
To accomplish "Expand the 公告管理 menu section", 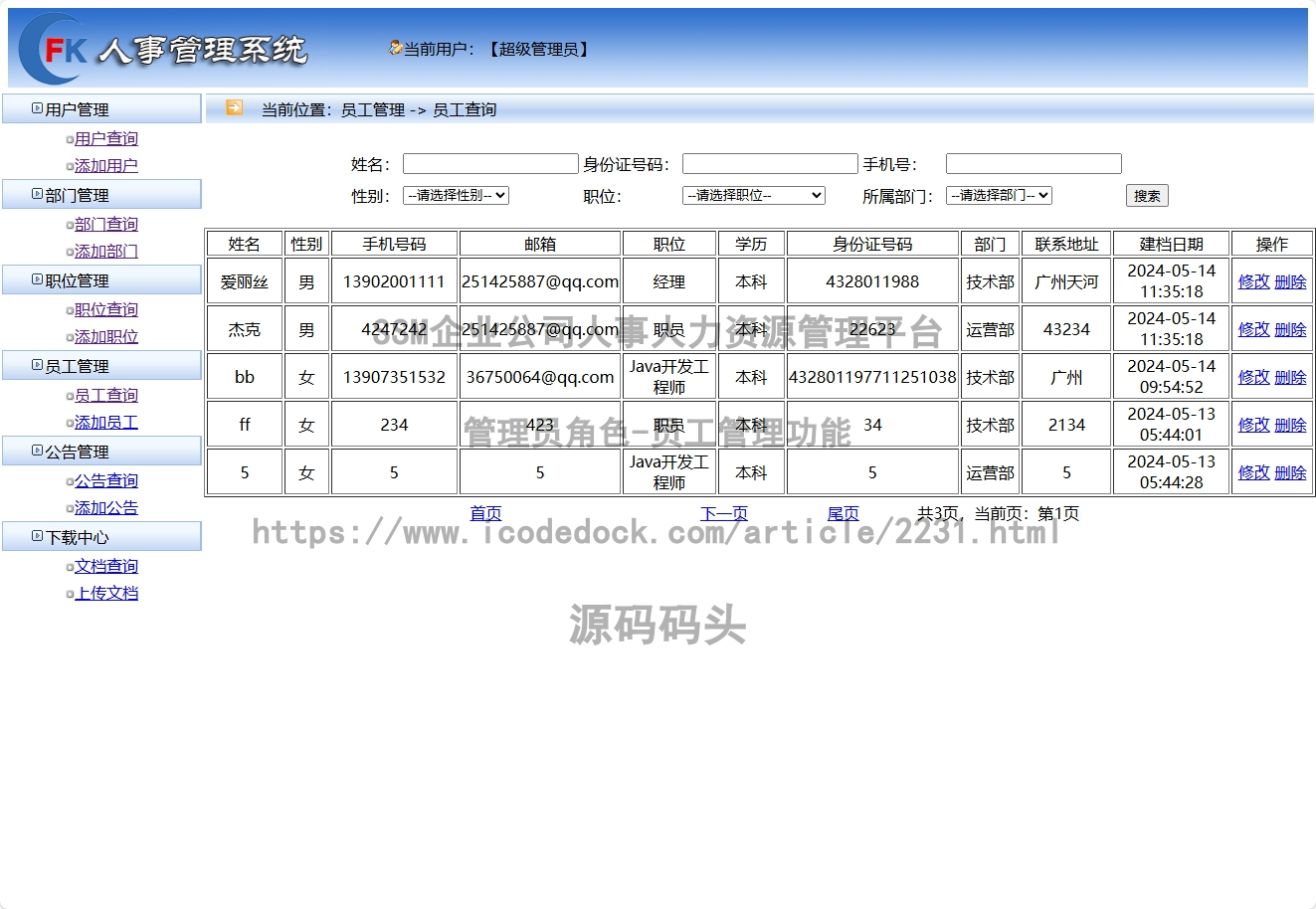I will pyautogui.click(x=101, y=452).
